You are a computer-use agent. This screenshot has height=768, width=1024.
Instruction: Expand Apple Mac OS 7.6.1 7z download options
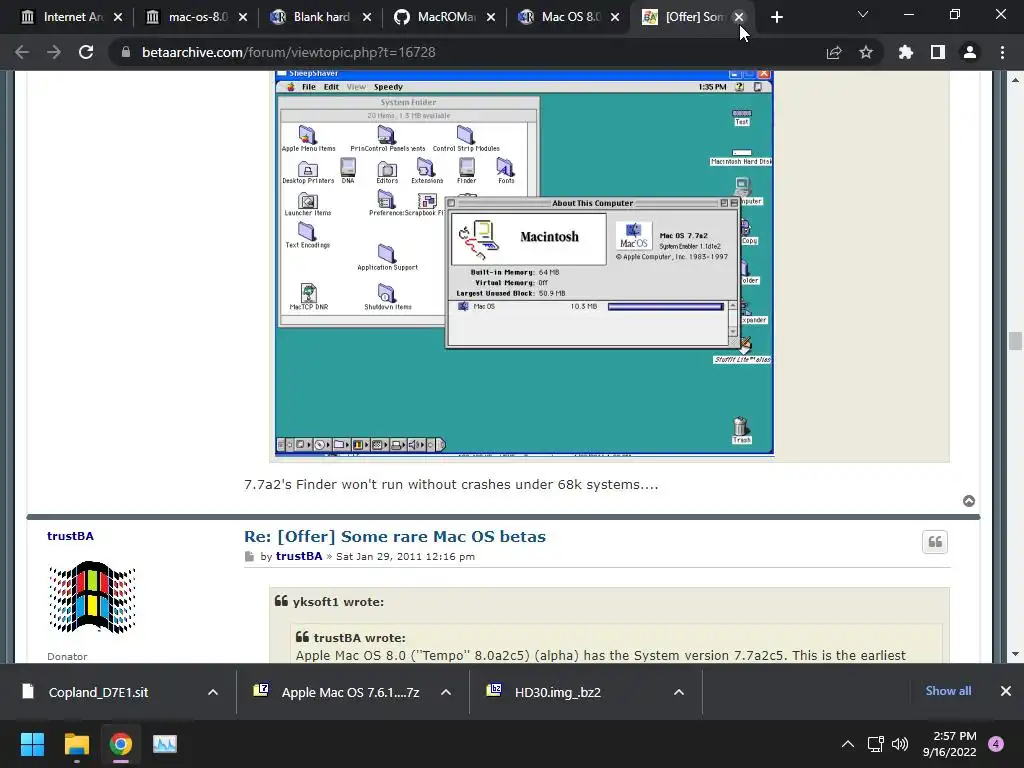pyautogui.click(x=446, y=692)
